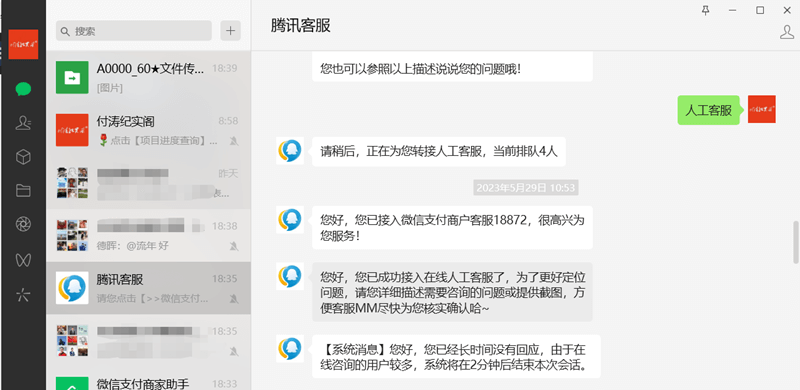This screenshot has height=390, width=800.
Task: Open the Chats tab in the sidebar
Action: 23,89
